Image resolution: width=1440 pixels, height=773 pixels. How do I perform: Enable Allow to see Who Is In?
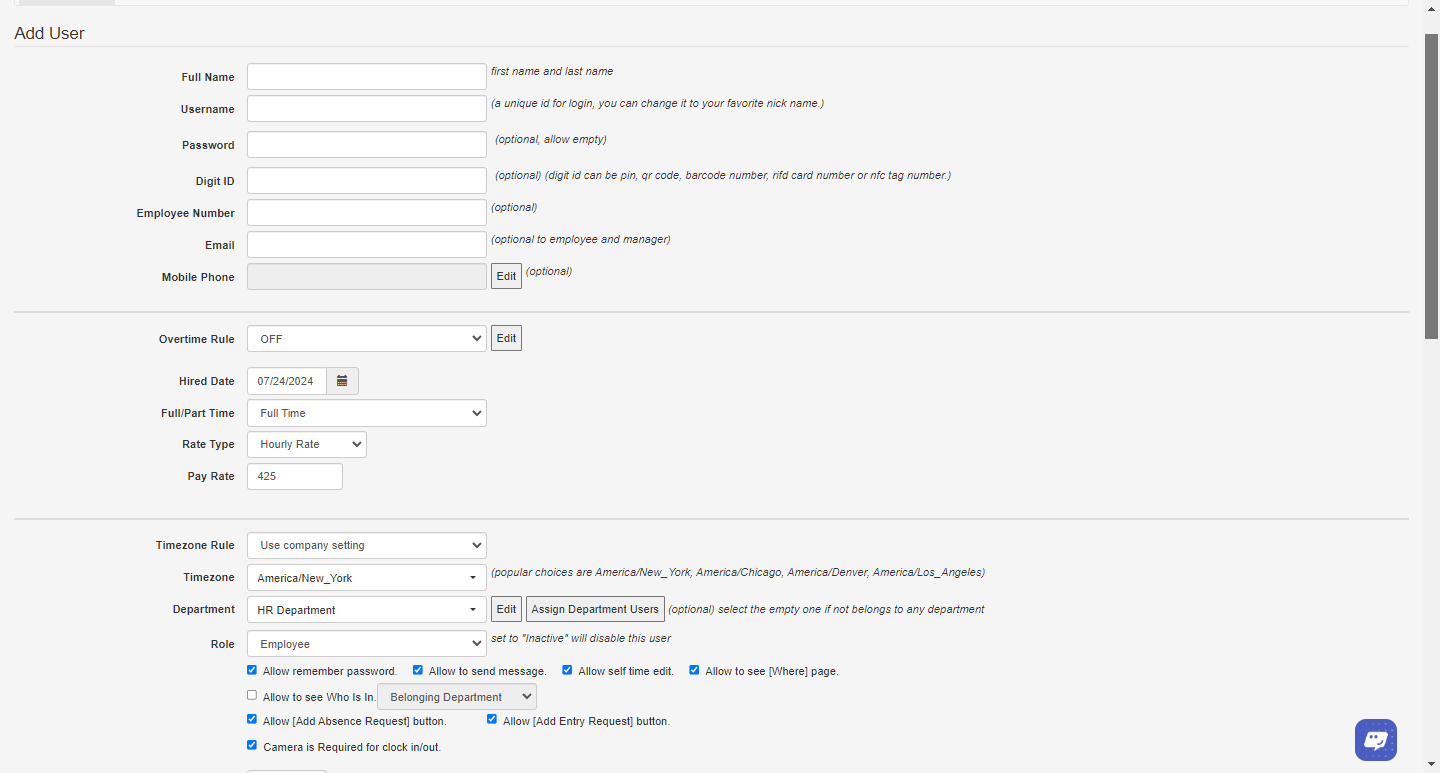(252, 695)
